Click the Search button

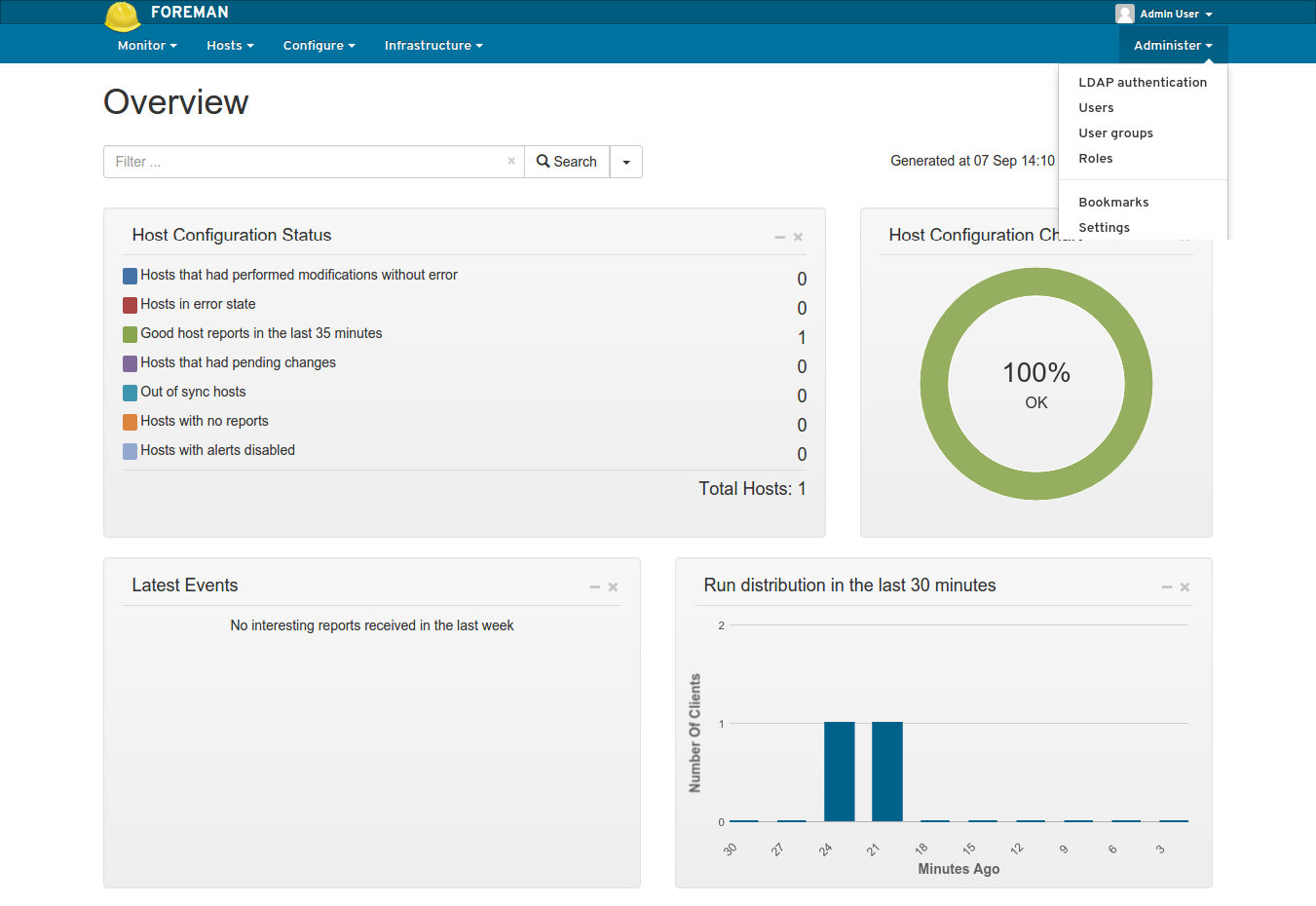(566, 161)
